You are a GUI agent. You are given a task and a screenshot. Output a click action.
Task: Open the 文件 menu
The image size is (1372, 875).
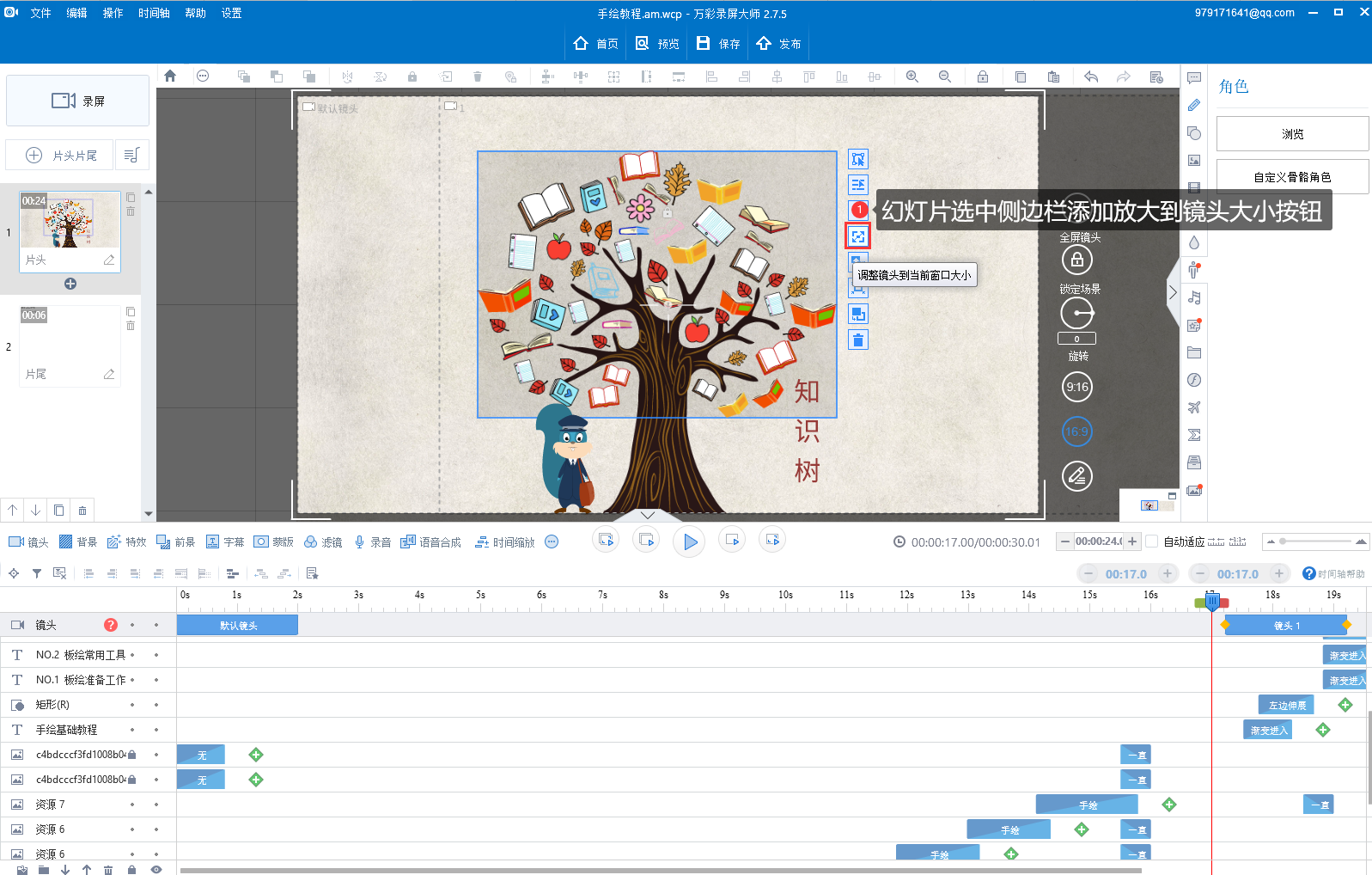tap(40, 13)
